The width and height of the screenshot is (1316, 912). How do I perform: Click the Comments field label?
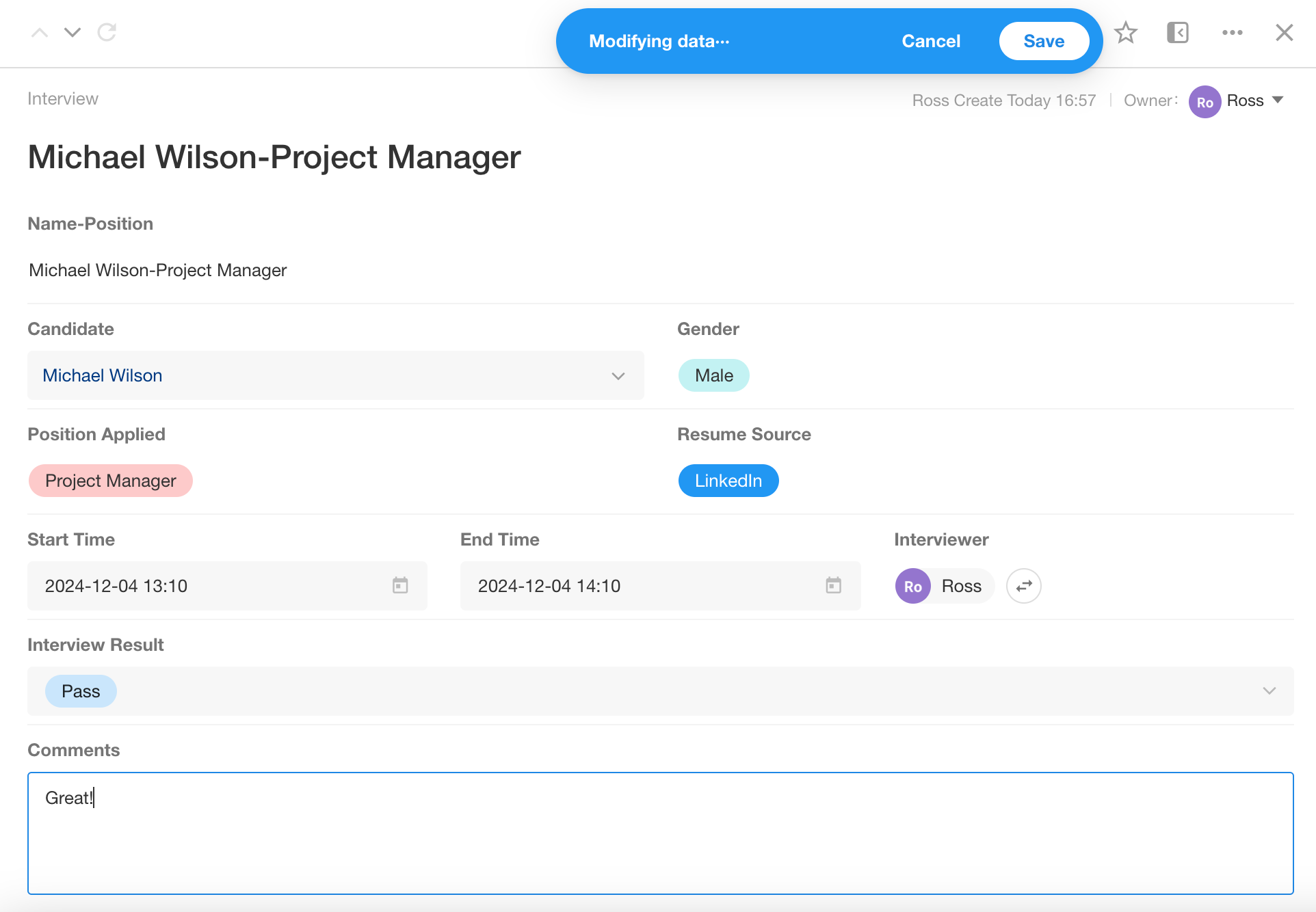click(x=73, y=750)
